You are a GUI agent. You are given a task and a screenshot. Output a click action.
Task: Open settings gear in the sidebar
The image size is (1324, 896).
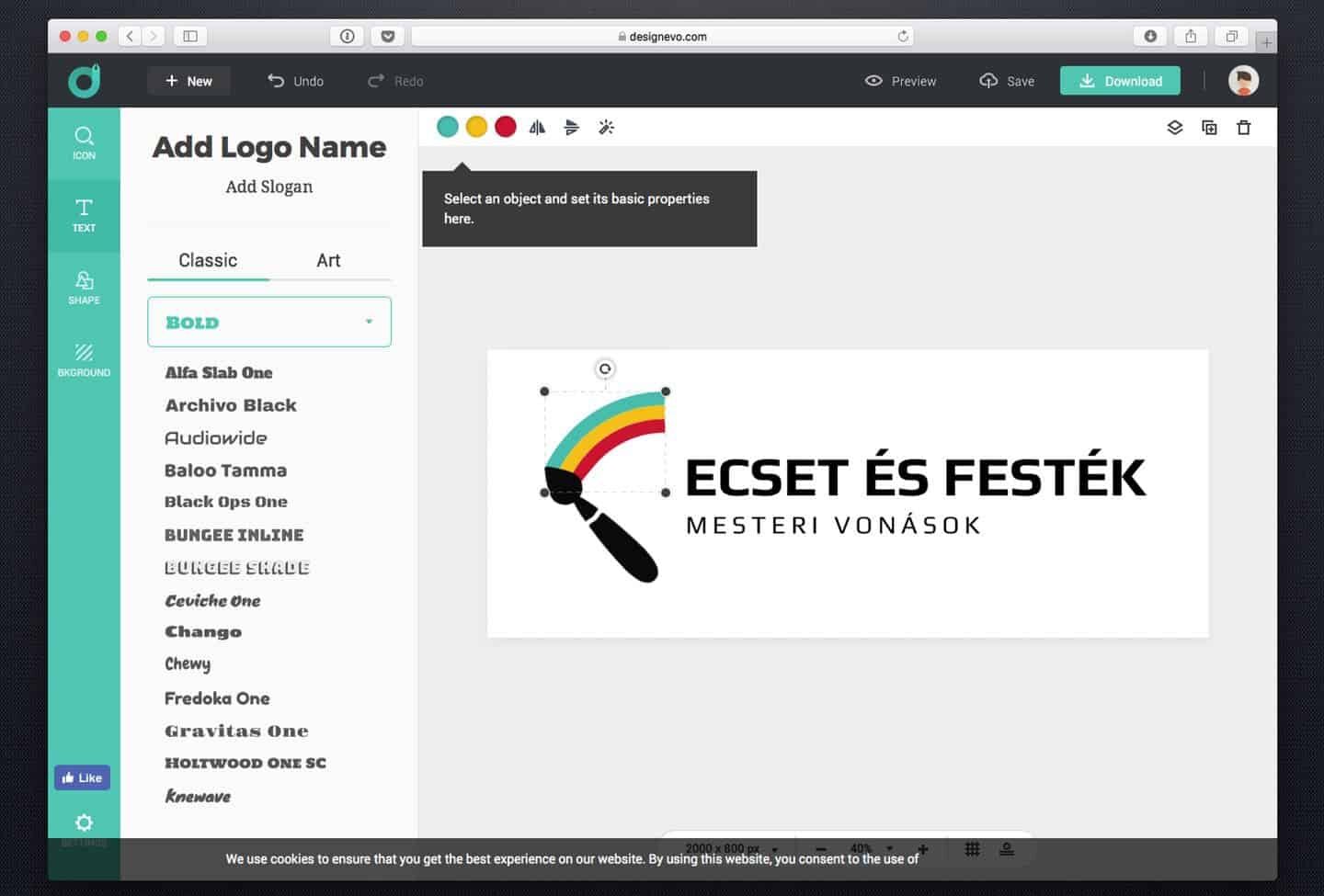84,822
